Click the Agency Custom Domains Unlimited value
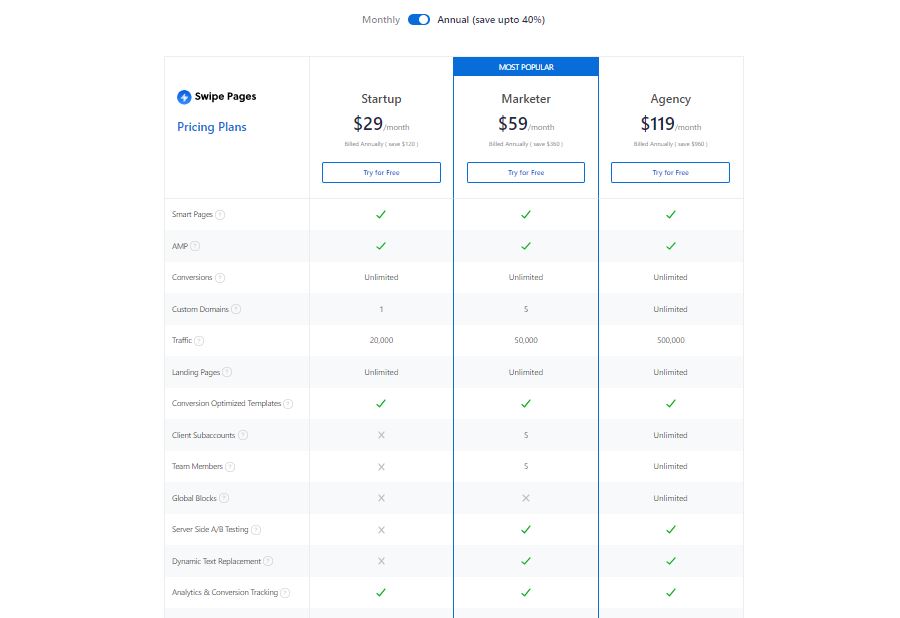Image resolution: width=900 pixels, height=618 pixels. [670, 309]
